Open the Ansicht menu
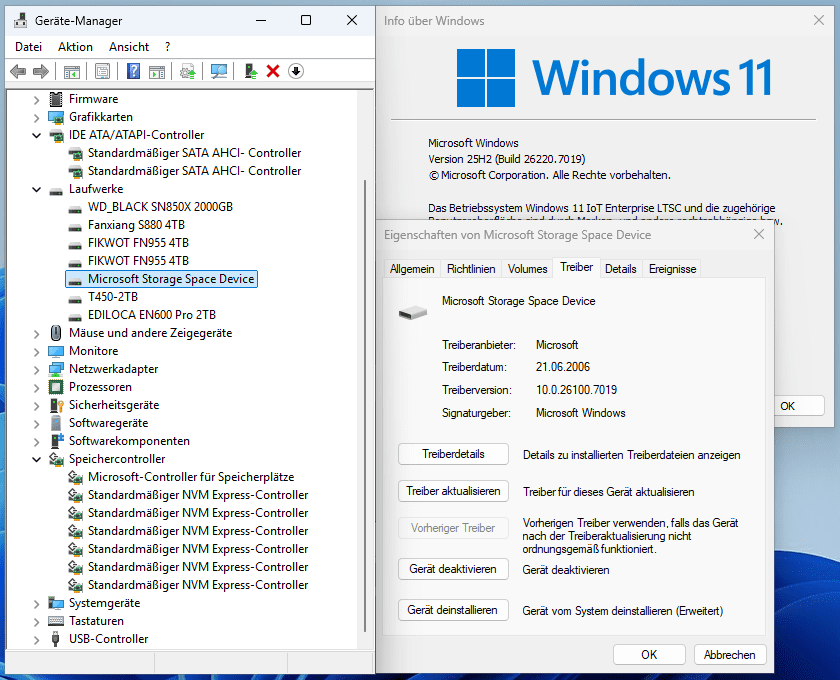 (129, 47)
